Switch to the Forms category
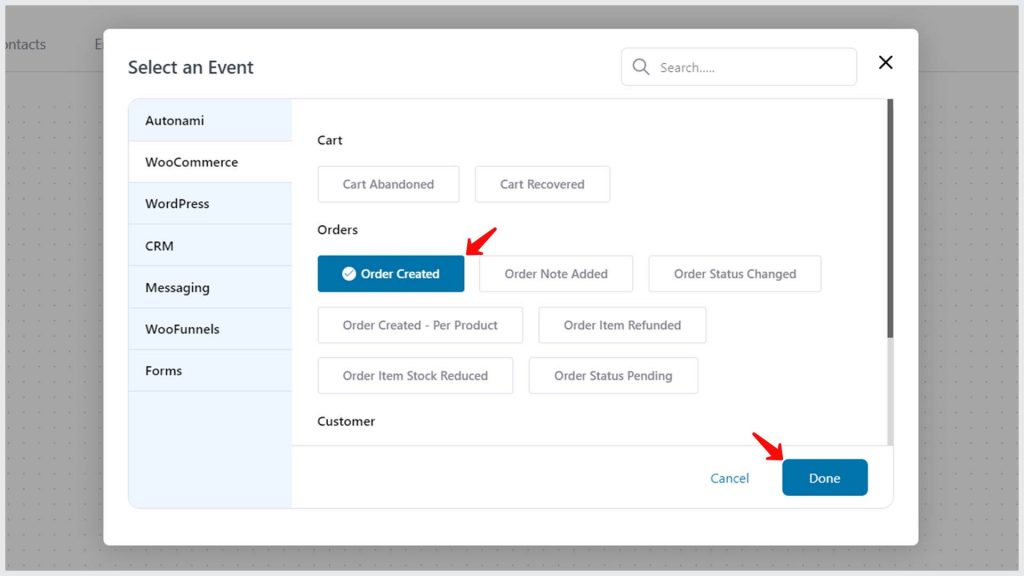Screen dimensions: 1024x576 coord(163,370)
